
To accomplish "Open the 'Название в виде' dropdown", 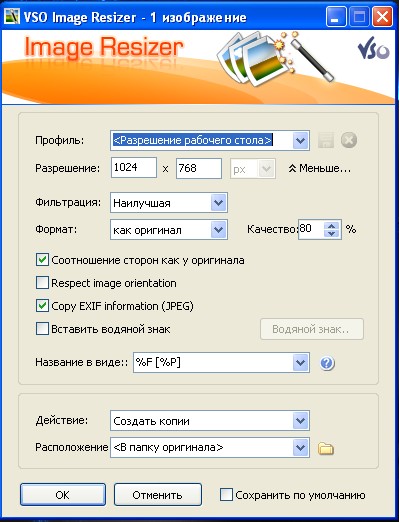I will (300, 362).
